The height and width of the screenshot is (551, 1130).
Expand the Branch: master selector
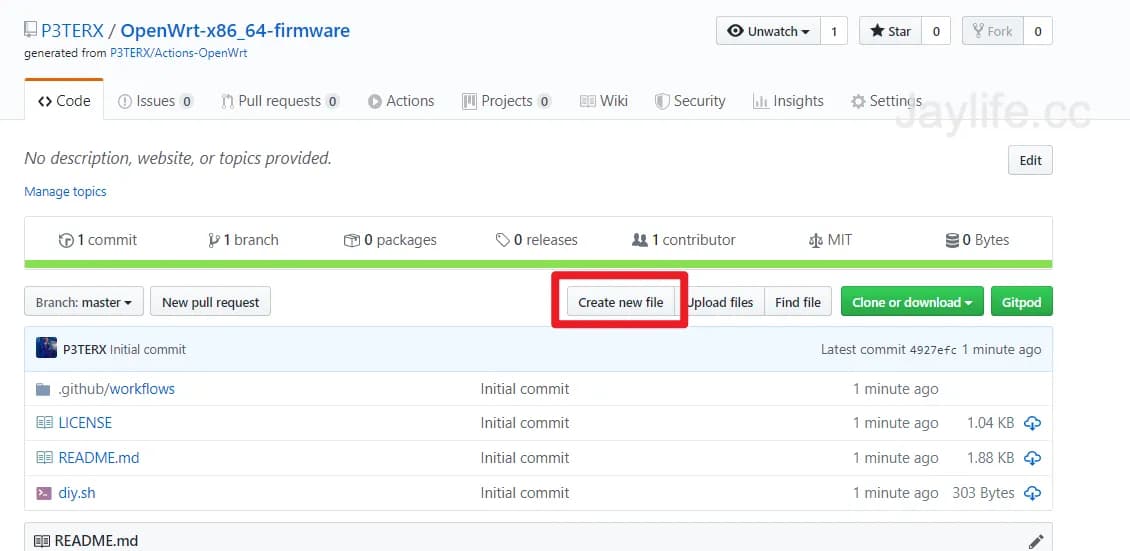[x=84, y=302]
